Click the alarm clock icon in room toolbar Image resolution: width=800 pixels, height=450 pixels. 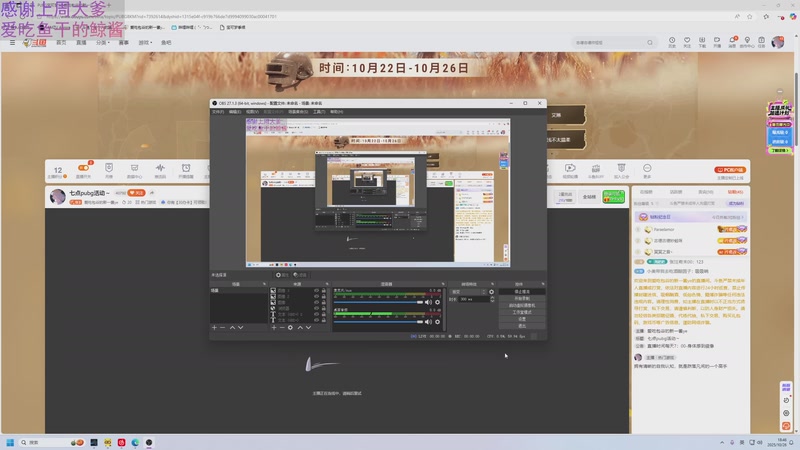pyautogui.click(x=186, y=170)
